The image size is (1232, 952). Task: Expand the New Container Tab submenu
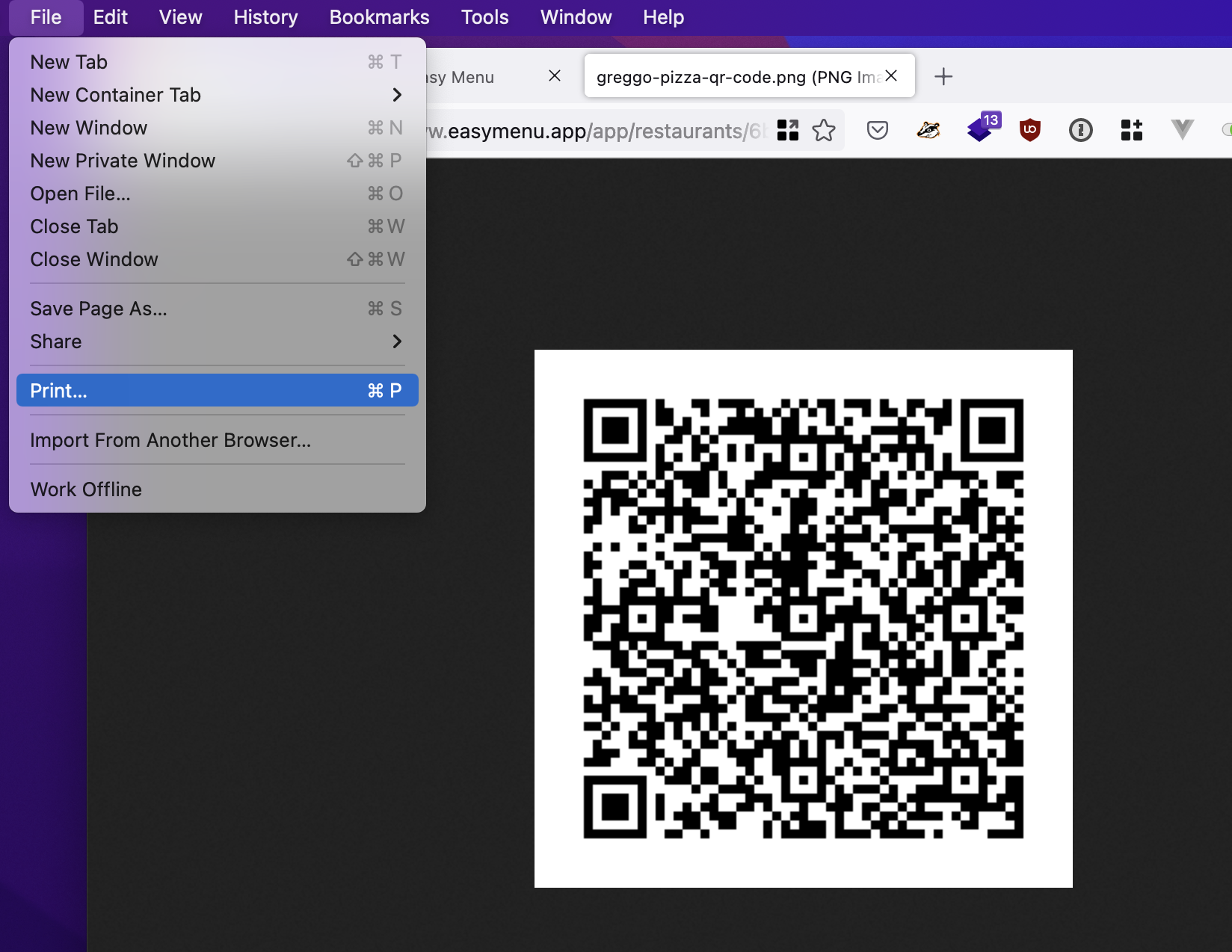pyautogui.click(x=218, y=95)
